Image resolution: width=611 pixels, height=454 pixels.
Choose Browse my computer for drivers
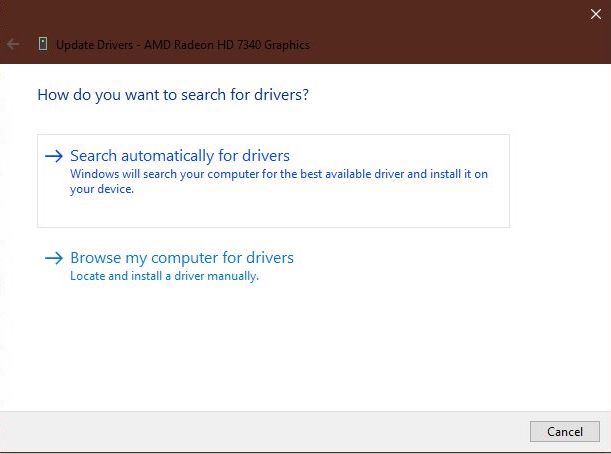[182, 258]
